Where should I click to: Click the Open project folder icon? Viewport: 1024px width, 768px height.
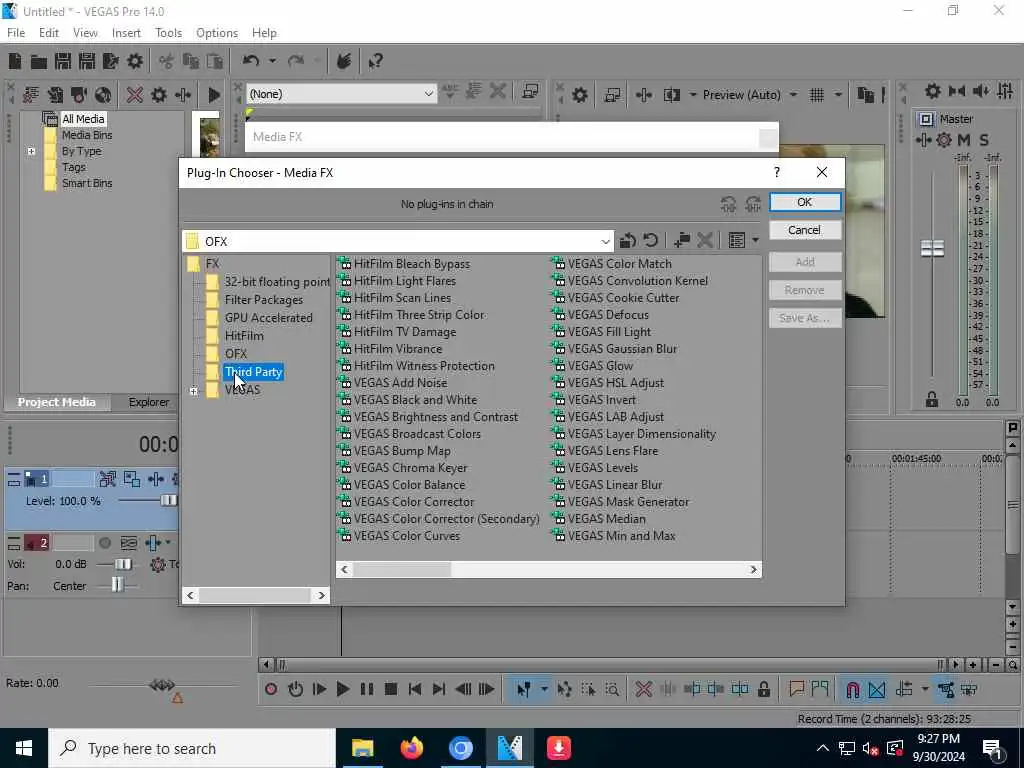pyautogui.click(x=39, y=61)
